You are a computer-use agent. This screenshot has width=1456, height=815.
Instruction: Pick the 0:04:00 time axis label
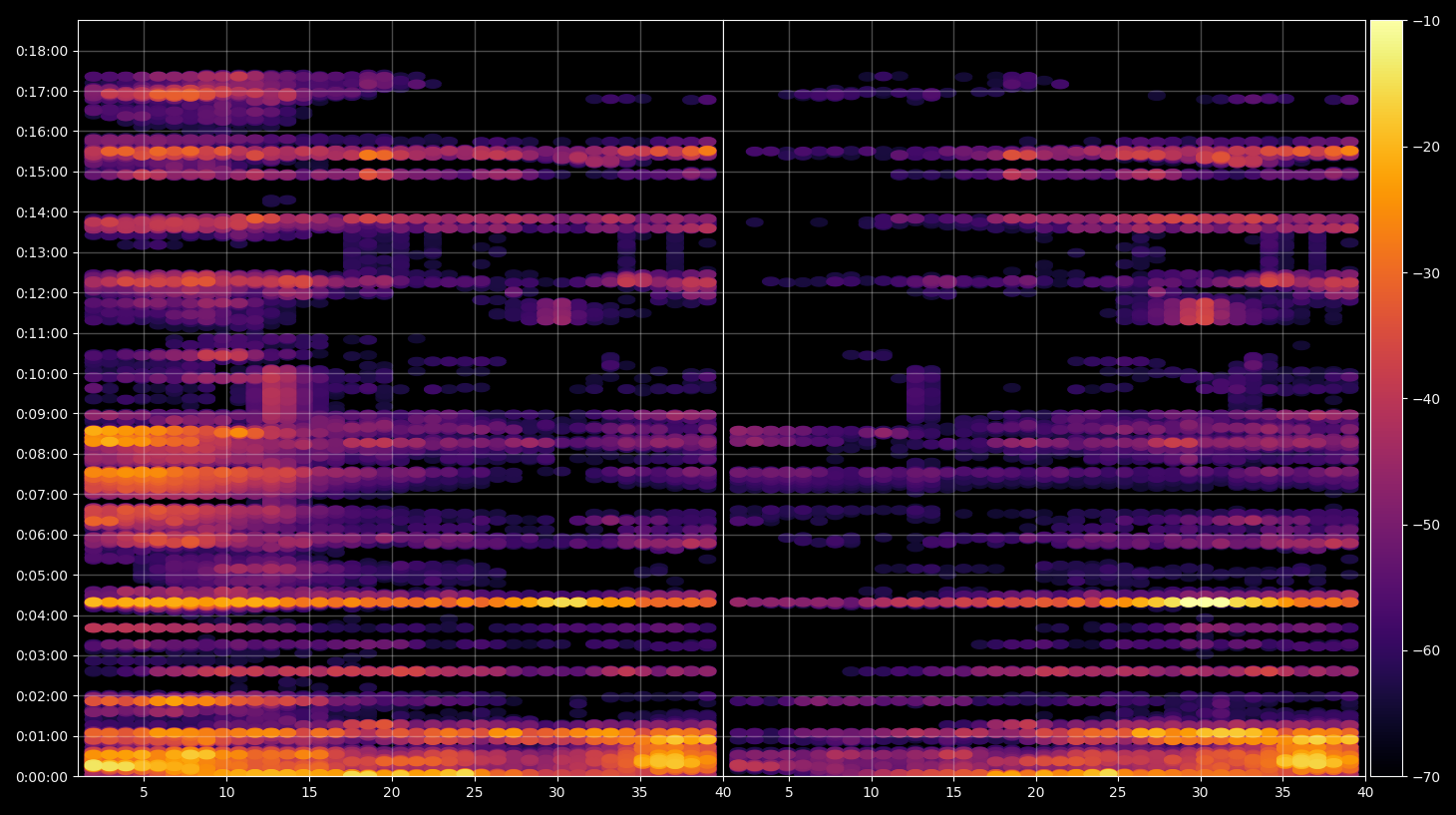[42, 615]
